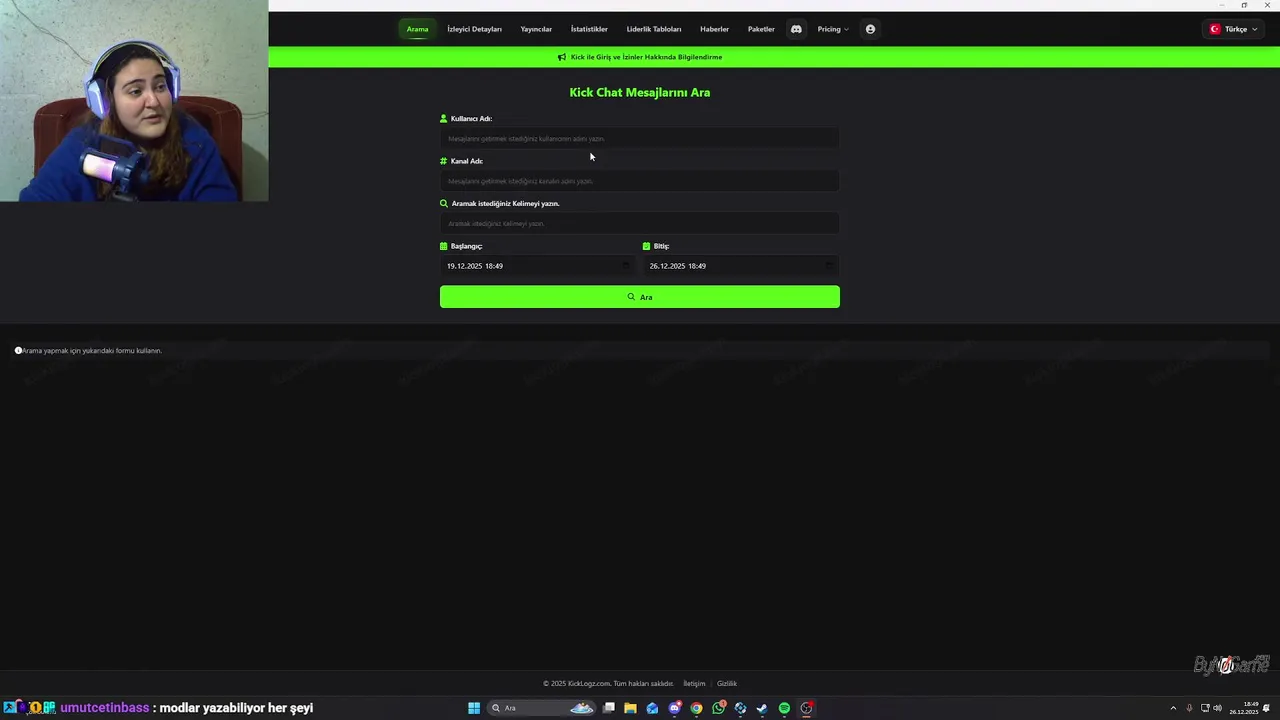Open Discord app in the taskbar
The height and width of the screenshot is (720, 1280).
point(675,708)
